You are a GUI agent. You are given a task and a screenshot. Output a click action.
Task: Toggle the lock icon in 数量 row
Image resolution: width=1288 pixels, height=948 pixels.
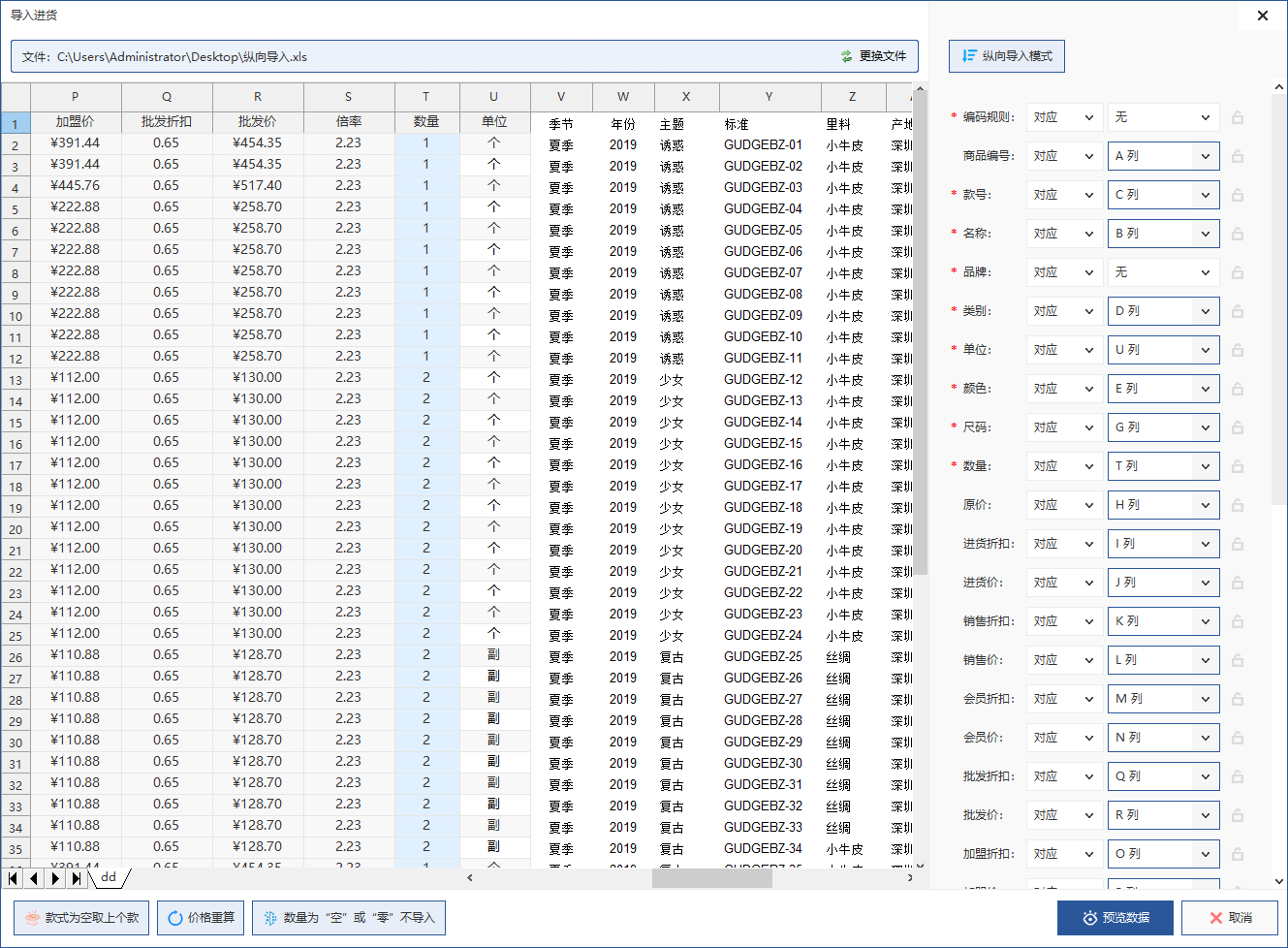1238,466
